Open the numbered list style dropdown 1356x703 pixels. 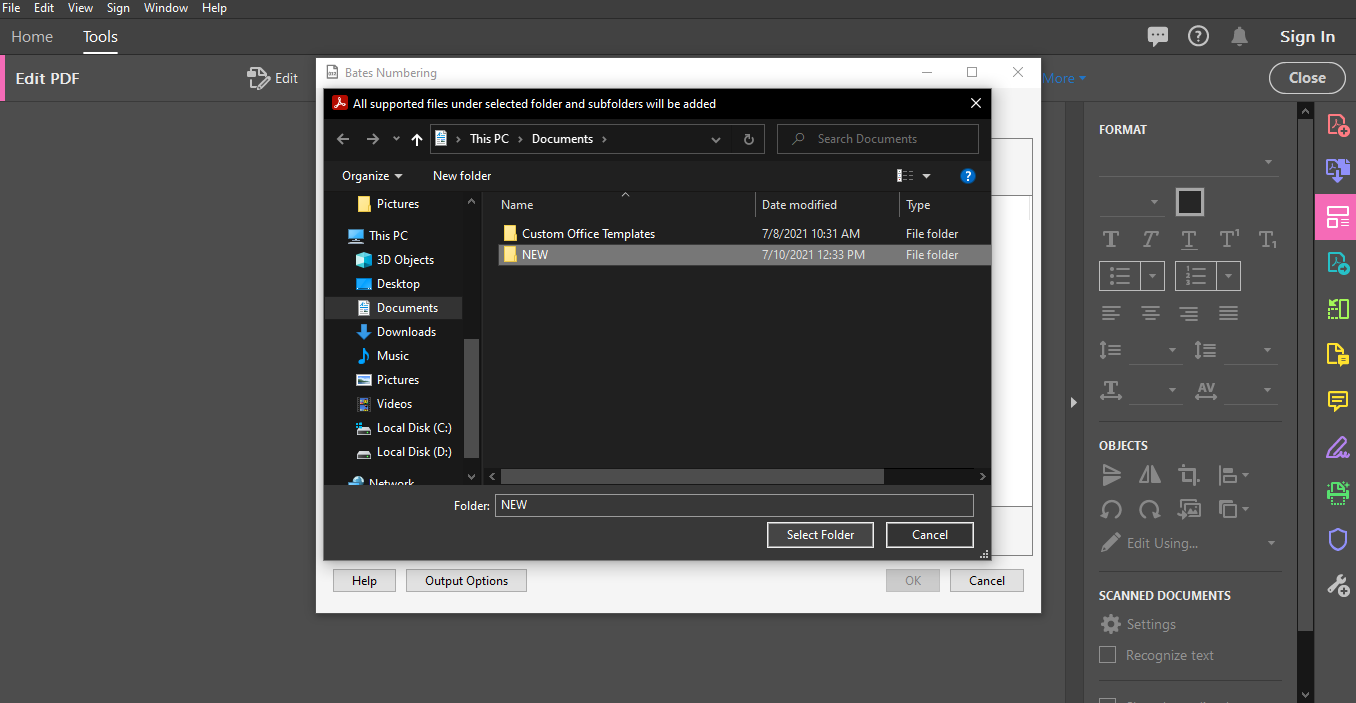point(1230,276)
